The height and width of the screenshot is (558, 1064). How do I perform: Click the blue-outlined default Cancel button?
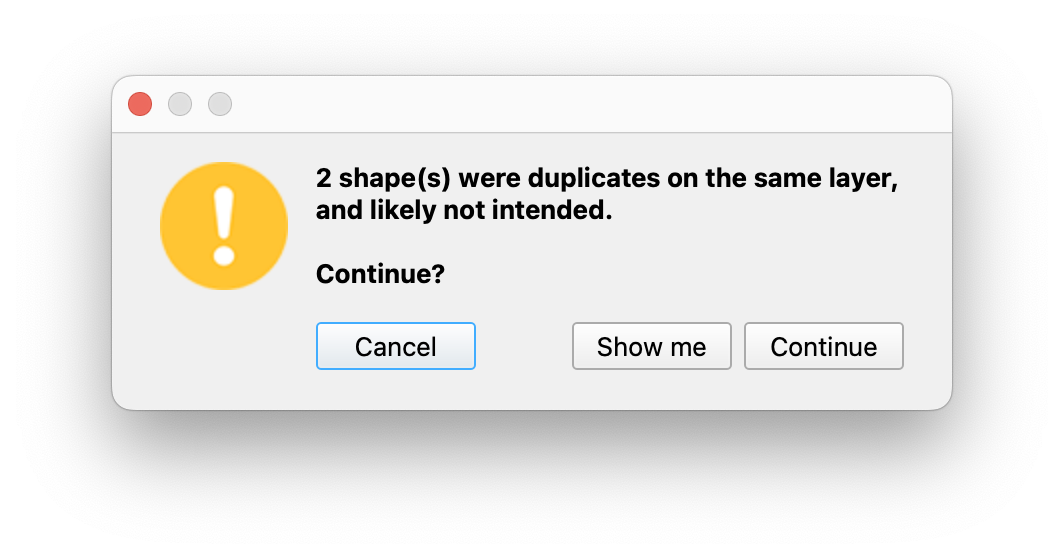[x=396, y=346]
